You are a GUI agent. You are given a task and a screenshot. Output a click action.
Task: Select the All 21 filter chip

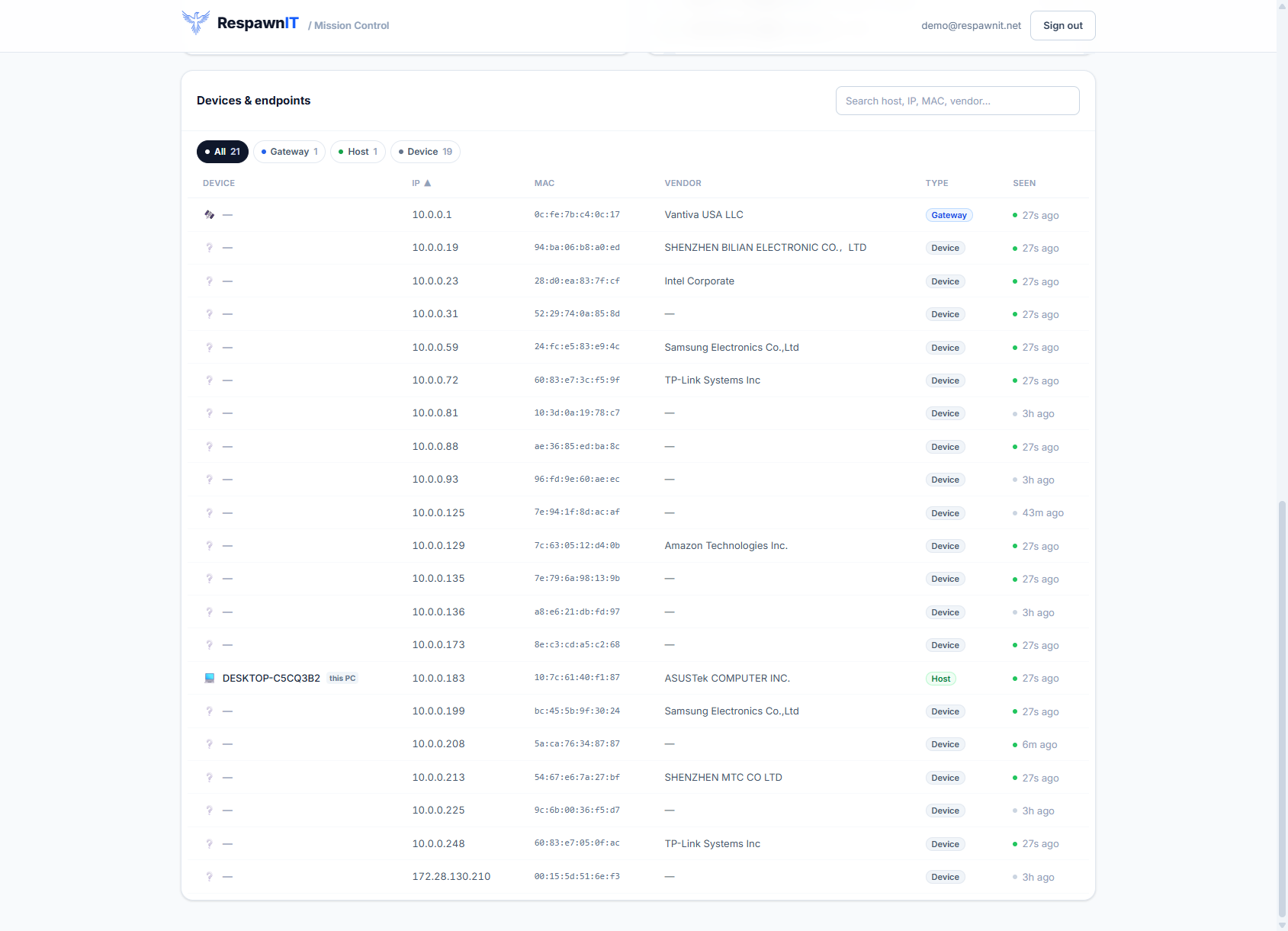pyautogui.click(x=223, y=152)
